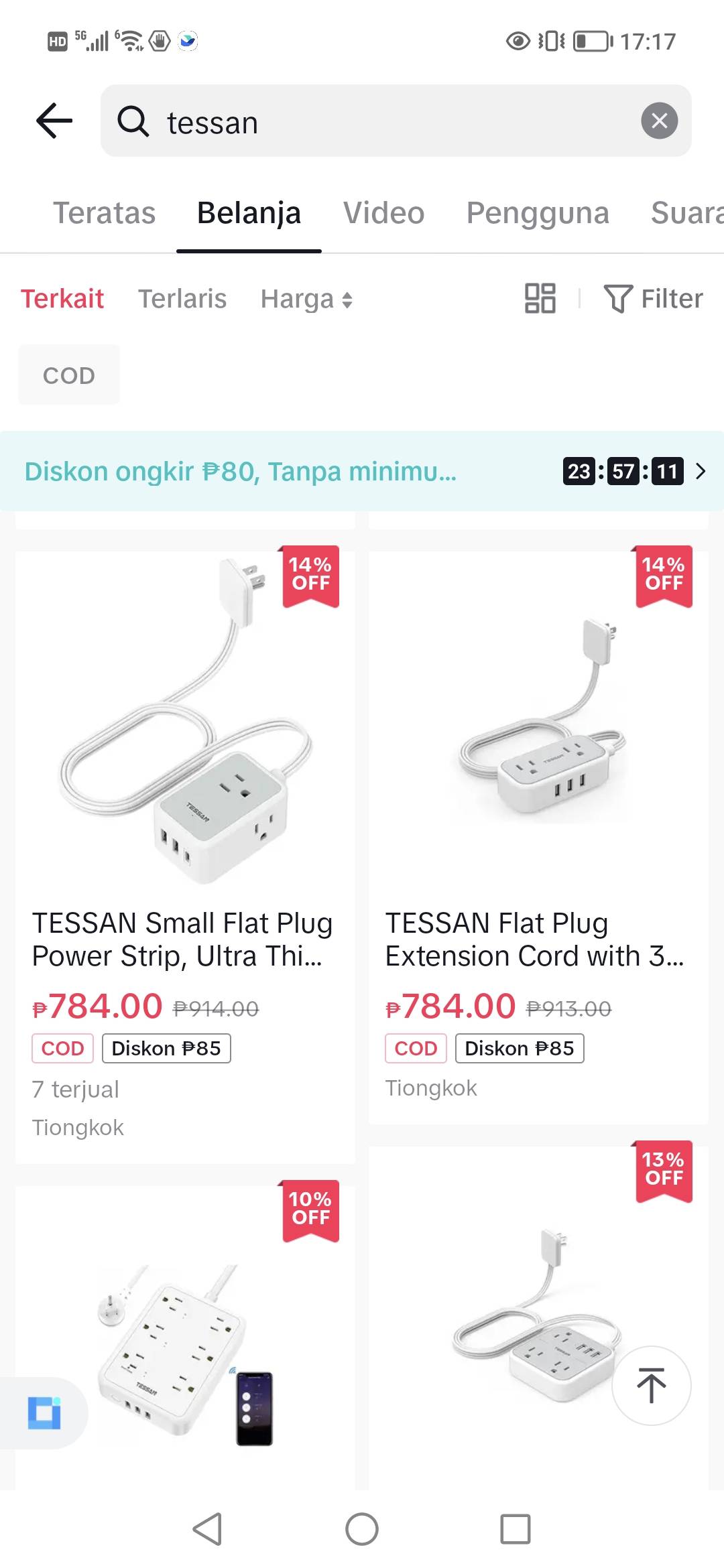Open recent apps square button
The image size is (724, 1568).
pyautogui.click(x=515, y=1529)
